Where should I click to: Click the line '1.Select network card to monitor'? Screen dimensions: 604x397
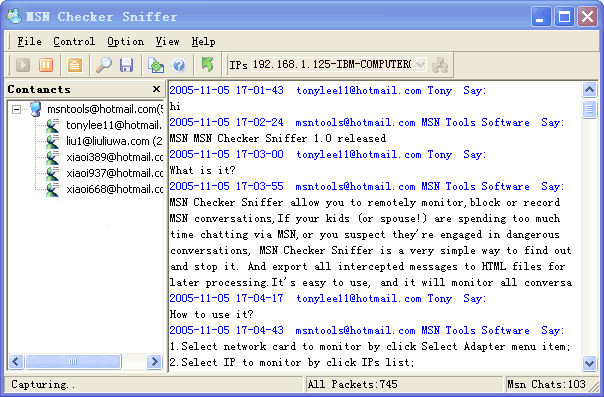point(370,346)
